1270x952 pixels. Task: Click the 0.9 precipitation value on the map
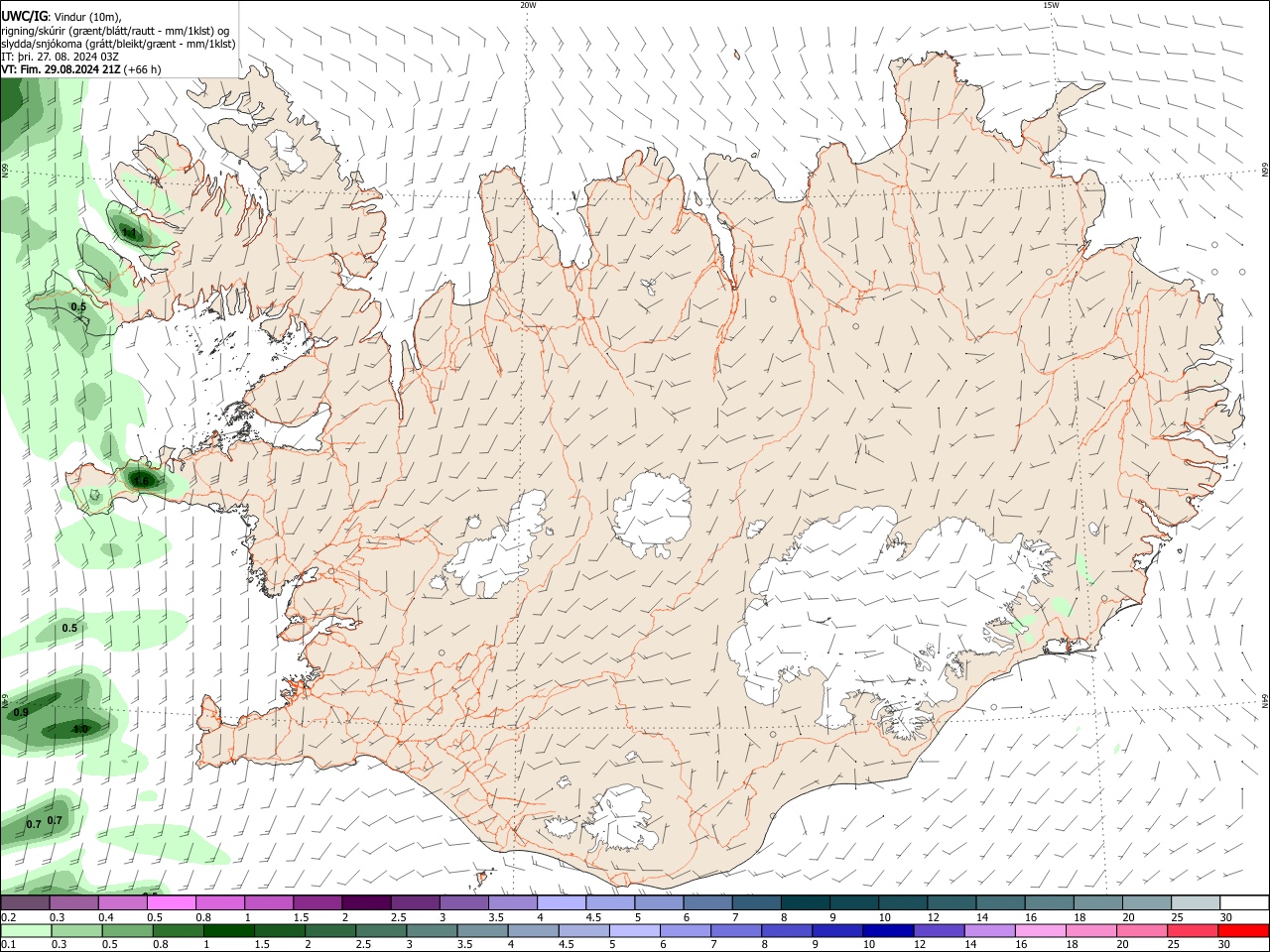[21, 713]
